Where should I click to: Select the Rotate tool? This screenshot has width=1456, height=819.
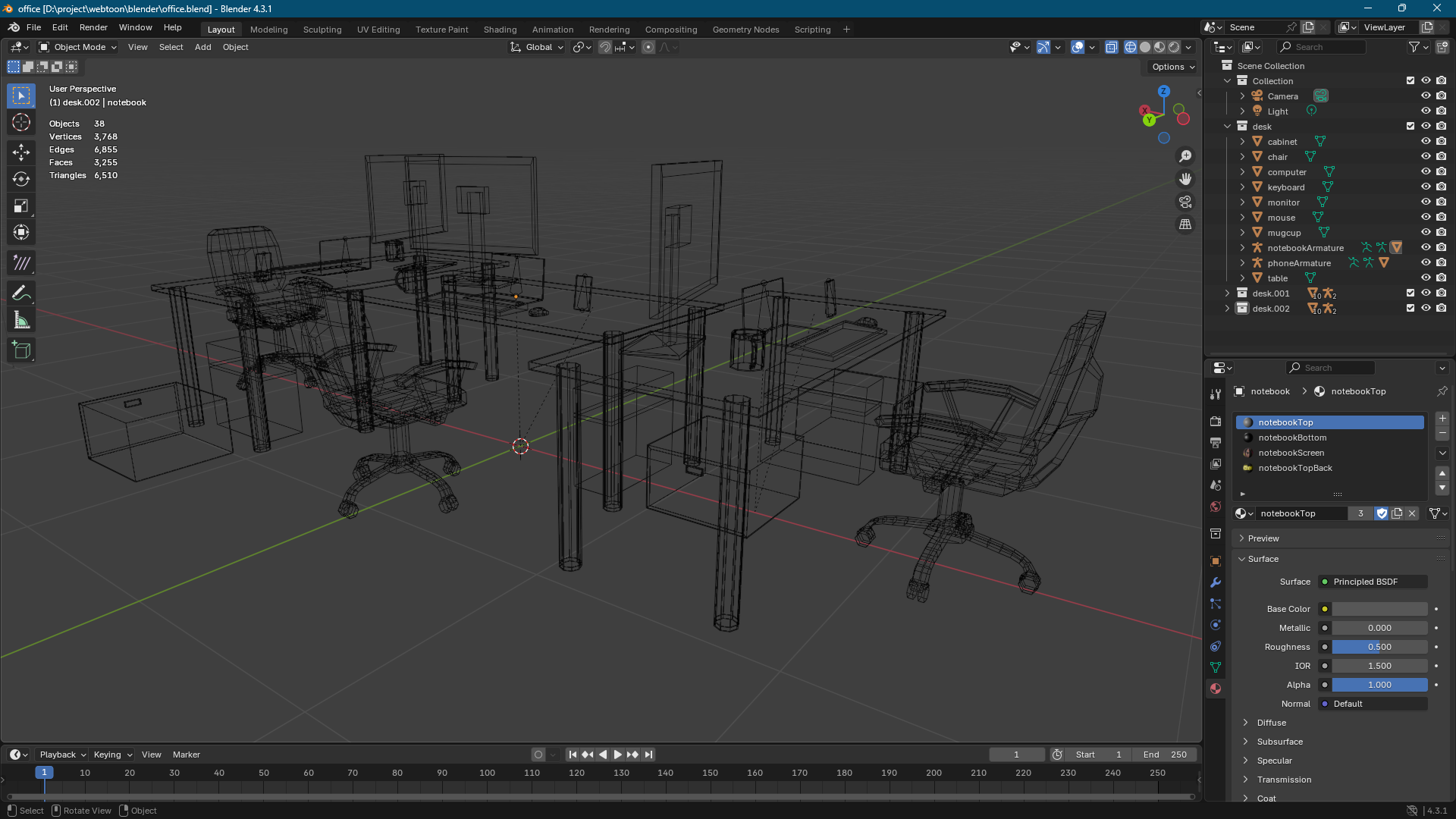coord(21,179)
